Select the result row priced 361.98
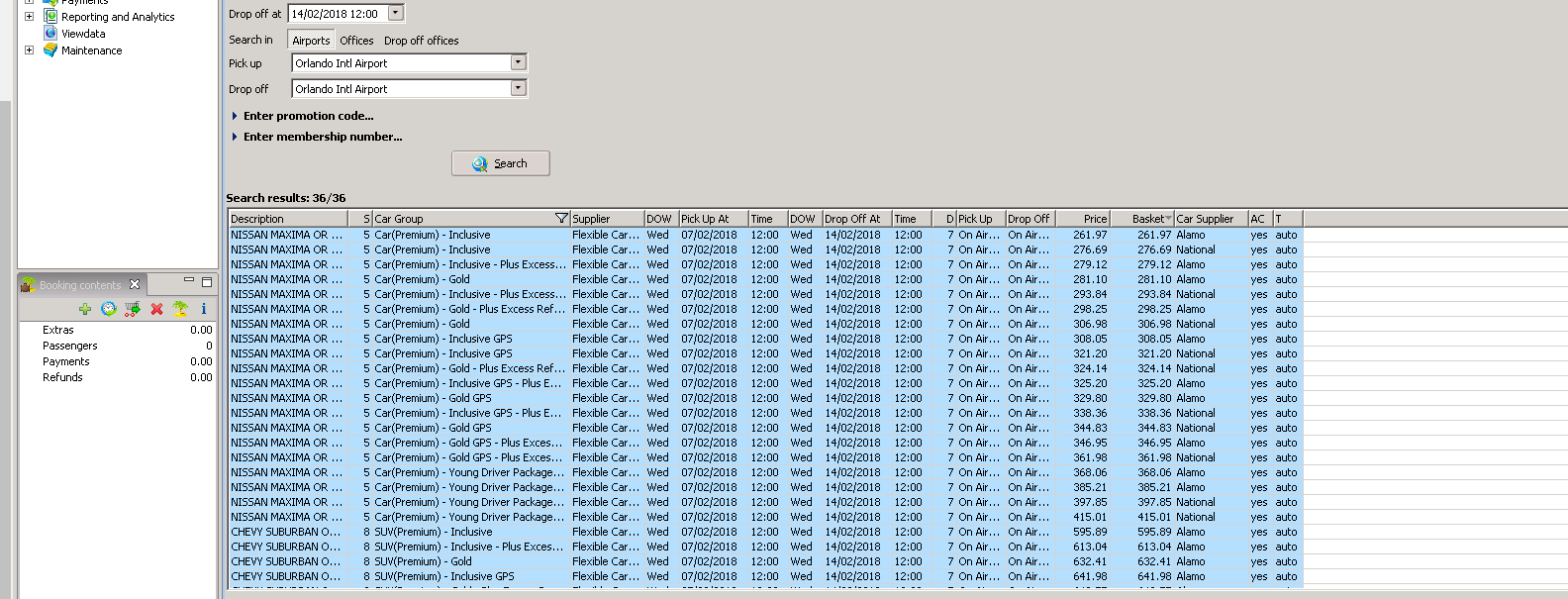The height and width of the screenshot is (599, 1568). [765, 457]
